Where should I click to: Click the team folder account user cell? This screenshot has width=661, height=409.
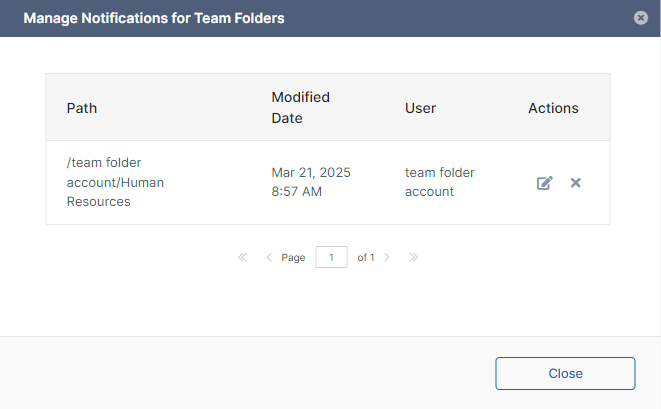(440, 182)
